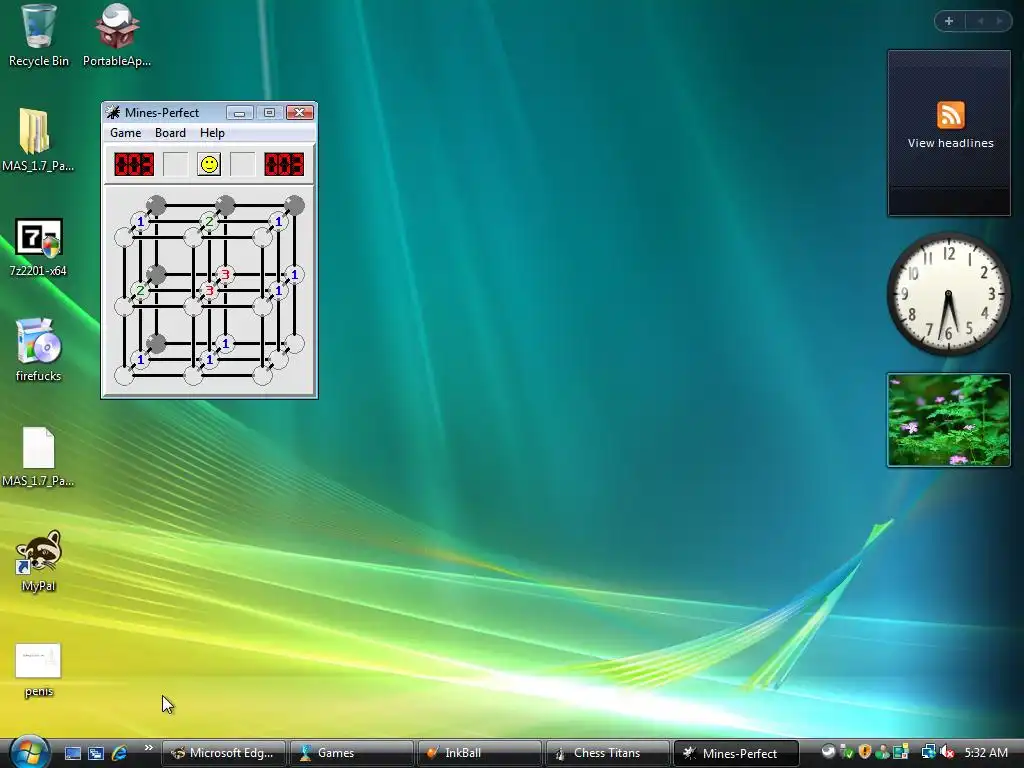Select the MAS_1.7_Pa folder icon
The height and width of the screenshot is (768, 1024).
click(37, 140)
